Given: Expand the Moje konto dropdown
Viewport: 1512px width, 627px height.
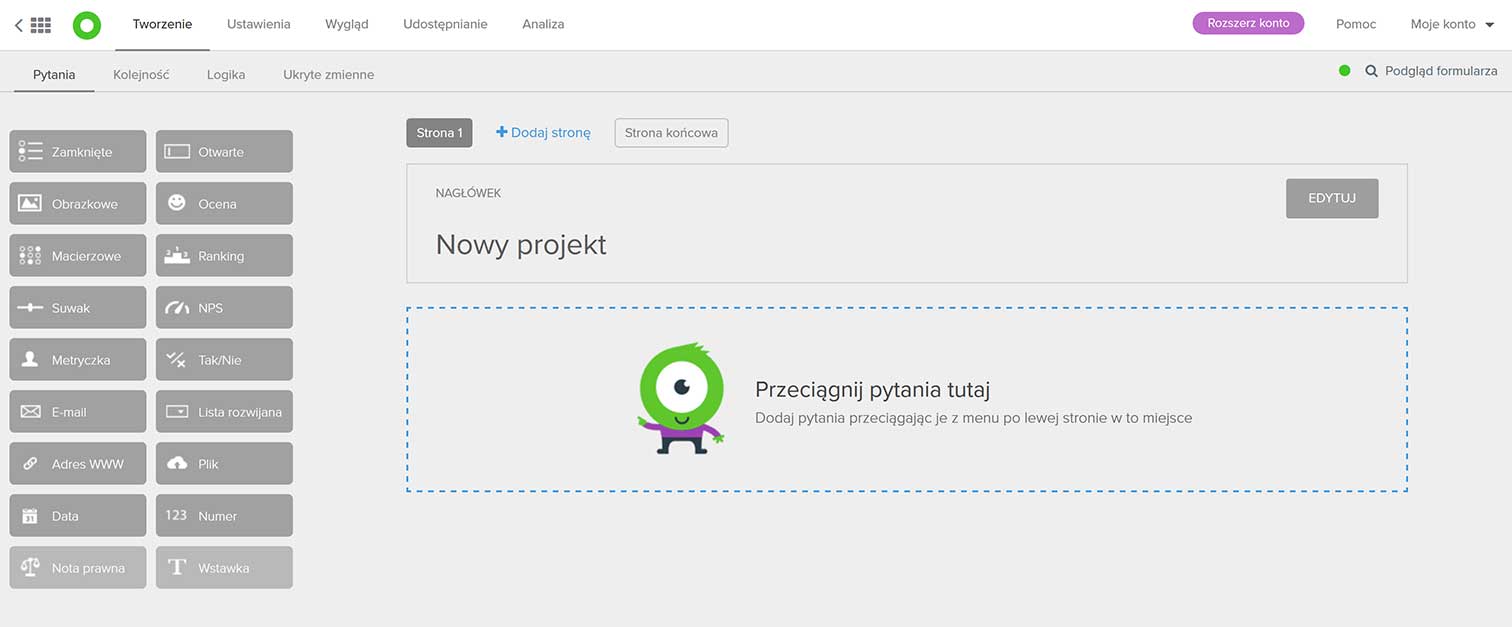Looking at the screenshot, I should point(1452,24).
